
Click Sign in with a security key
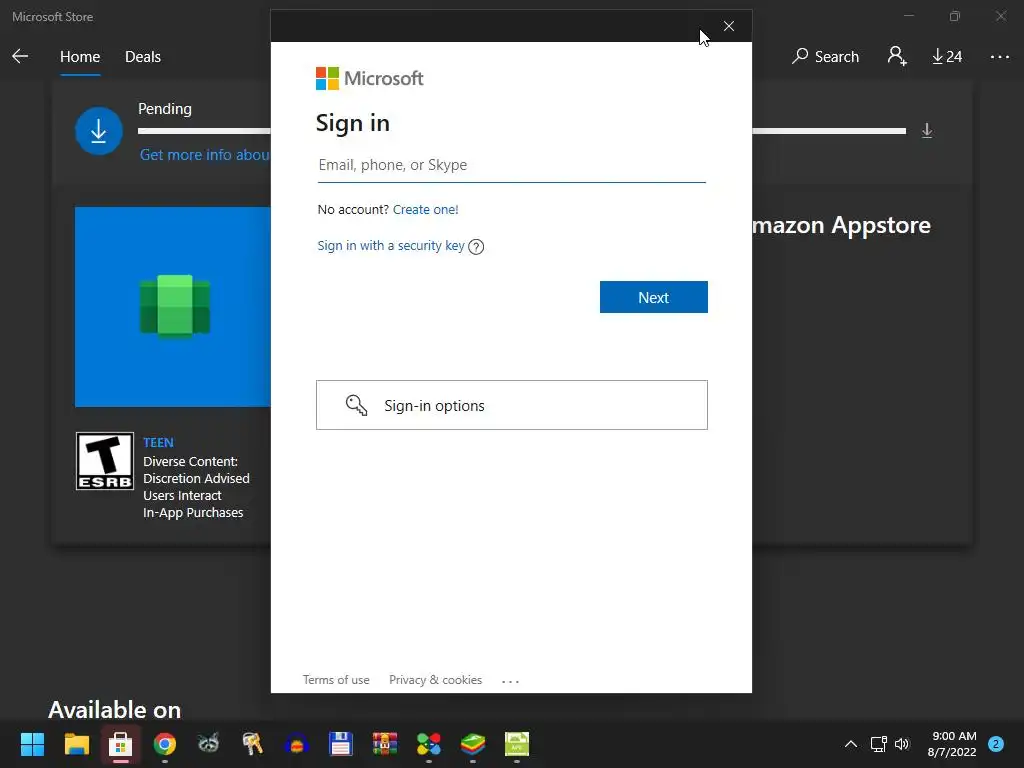point(391,246)
